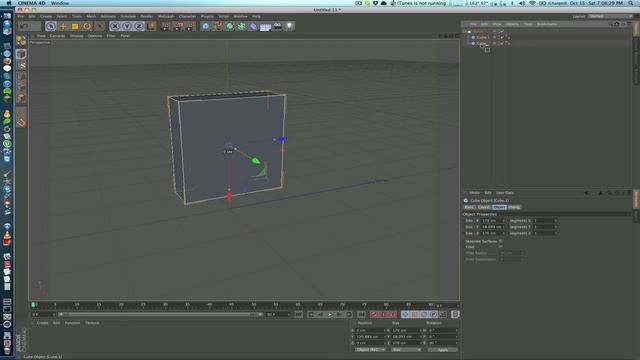
Task: Click the Segments X spinner arrows
Action: click(x=556, y=221)
